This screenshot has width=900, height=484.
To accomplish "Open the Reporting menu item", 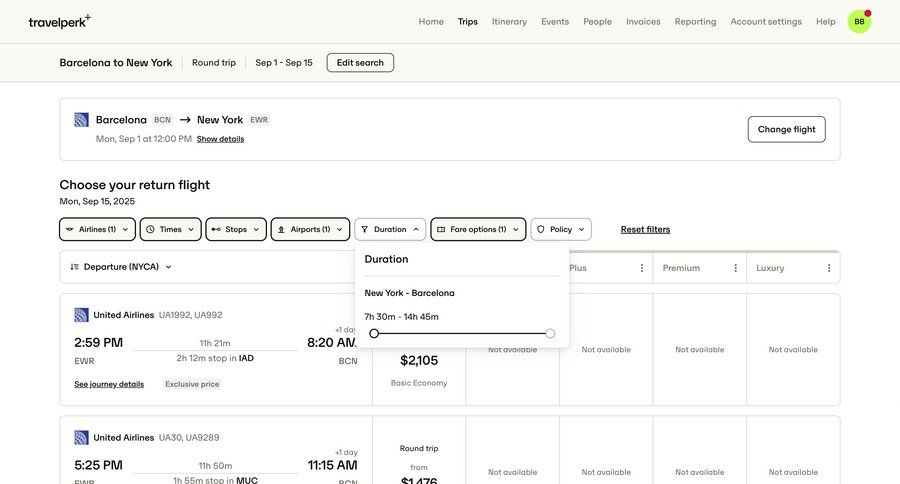I will pos(695,21).
